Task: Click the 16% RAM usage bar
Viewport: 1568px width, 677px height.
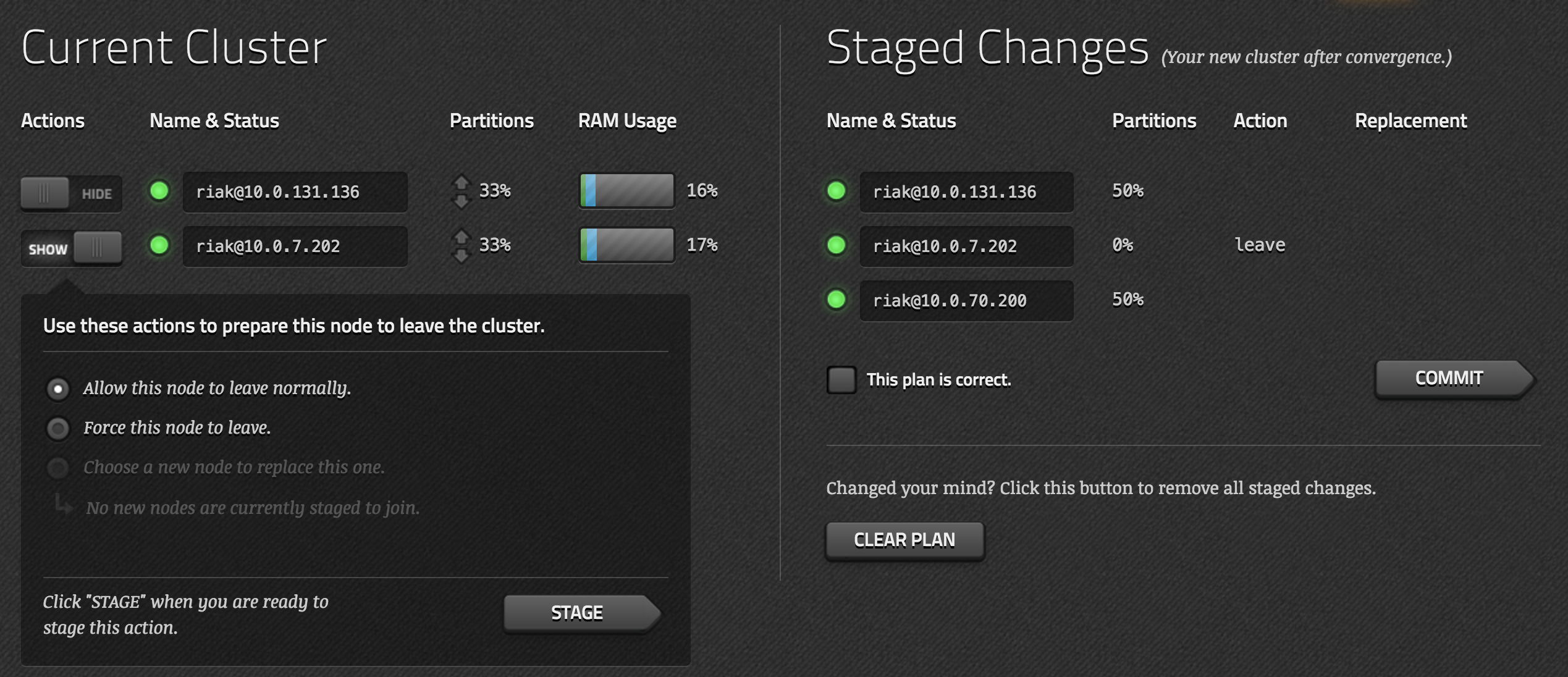Action: point(626,191)
